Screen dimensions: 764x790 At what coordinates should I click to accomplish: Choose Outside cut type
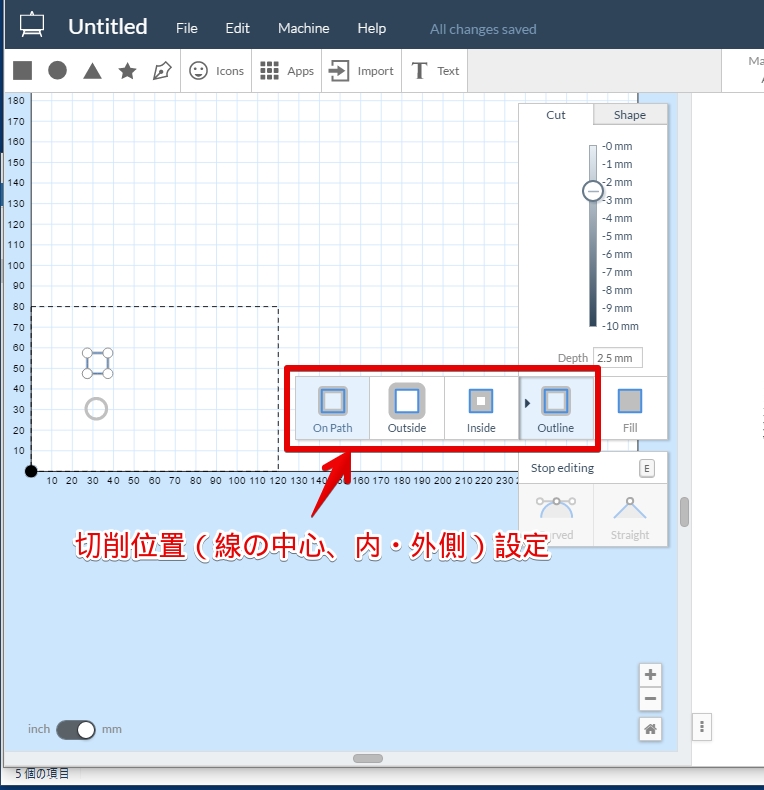pyautogui.click(x=407, y=409)
